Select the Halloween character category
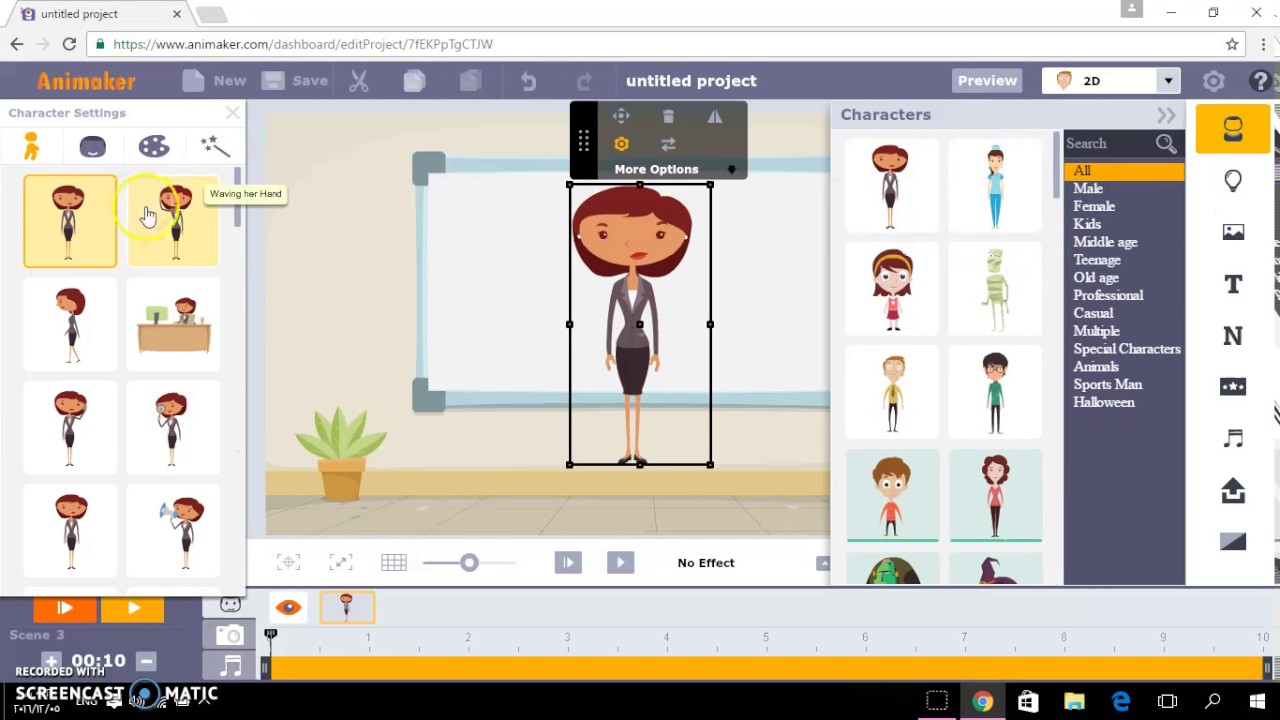1280x720 pixels. pos(1104,402)
